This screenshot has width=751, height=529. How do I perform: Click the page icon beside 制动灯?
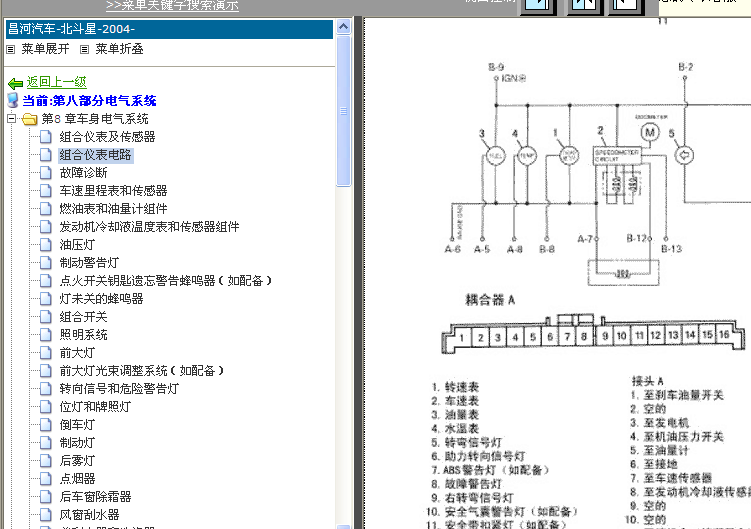(46, 443)
